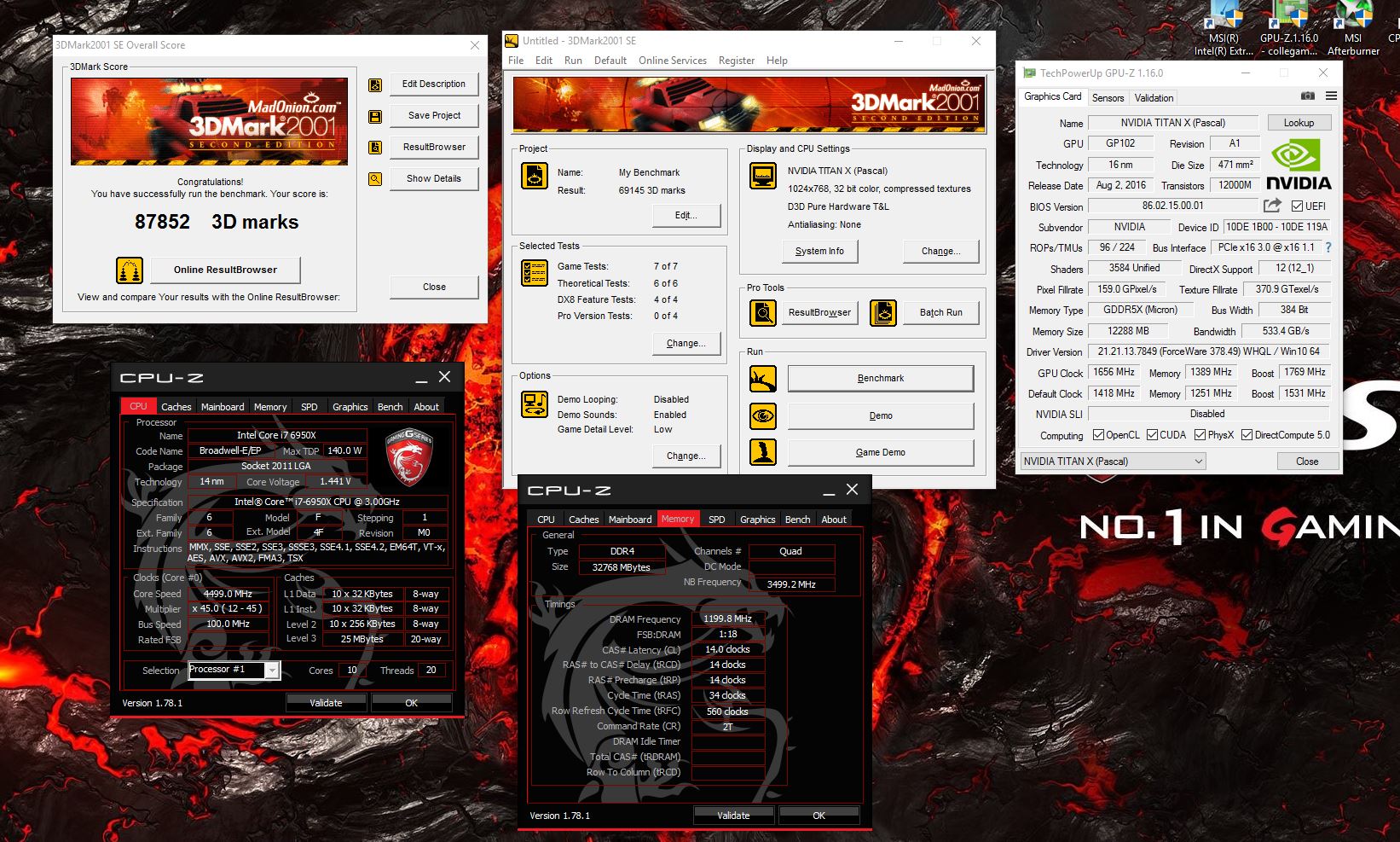
Task: Click the Close button in GPU-Z
Action: tap(1307, 462)
